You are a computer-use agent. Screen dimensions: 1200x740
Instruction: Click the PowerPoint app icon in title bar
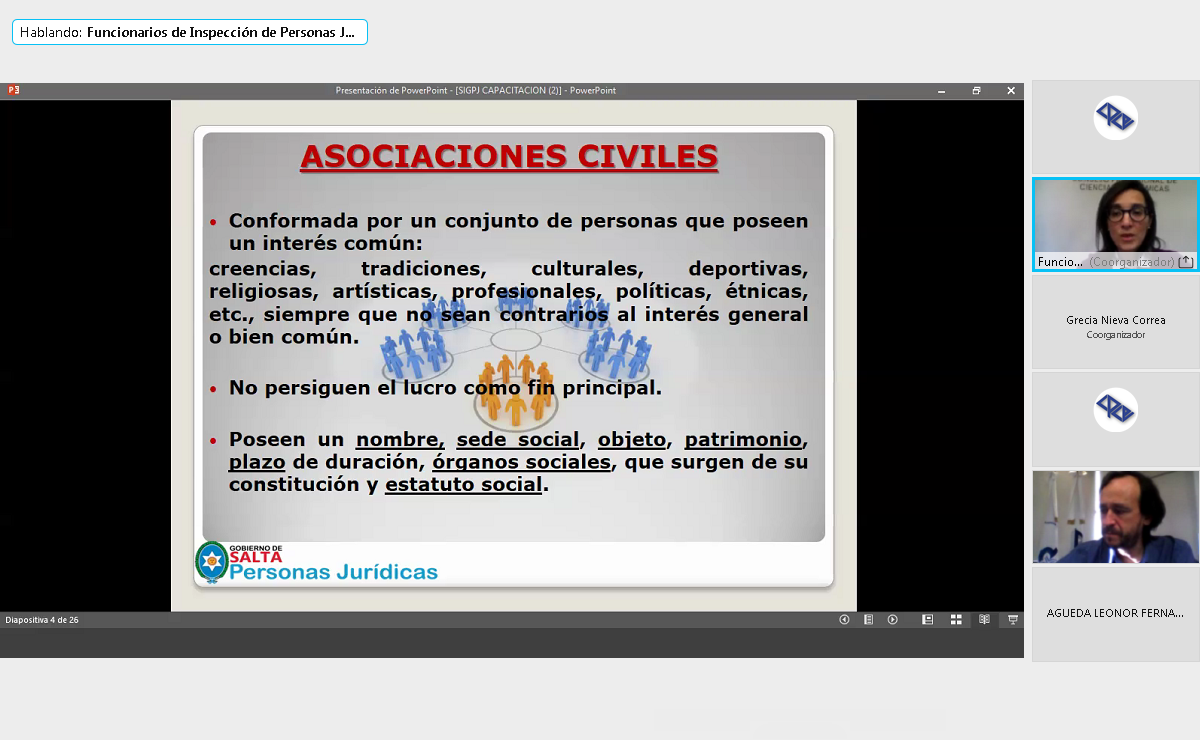click(13, 90)
